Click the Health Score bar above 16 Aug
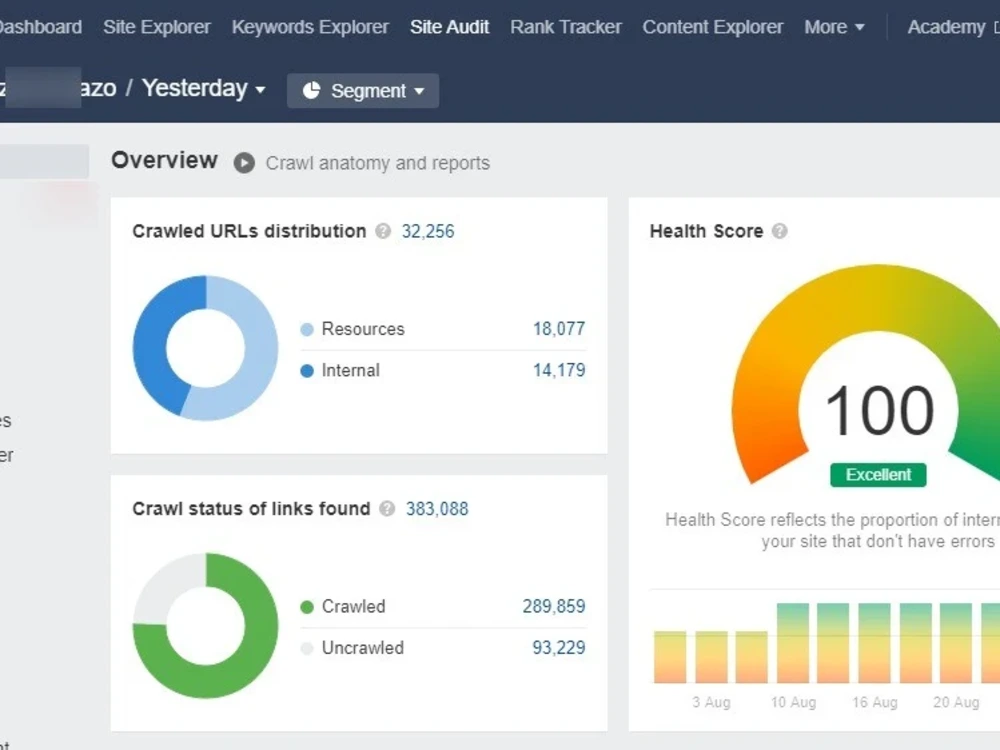 874,643
